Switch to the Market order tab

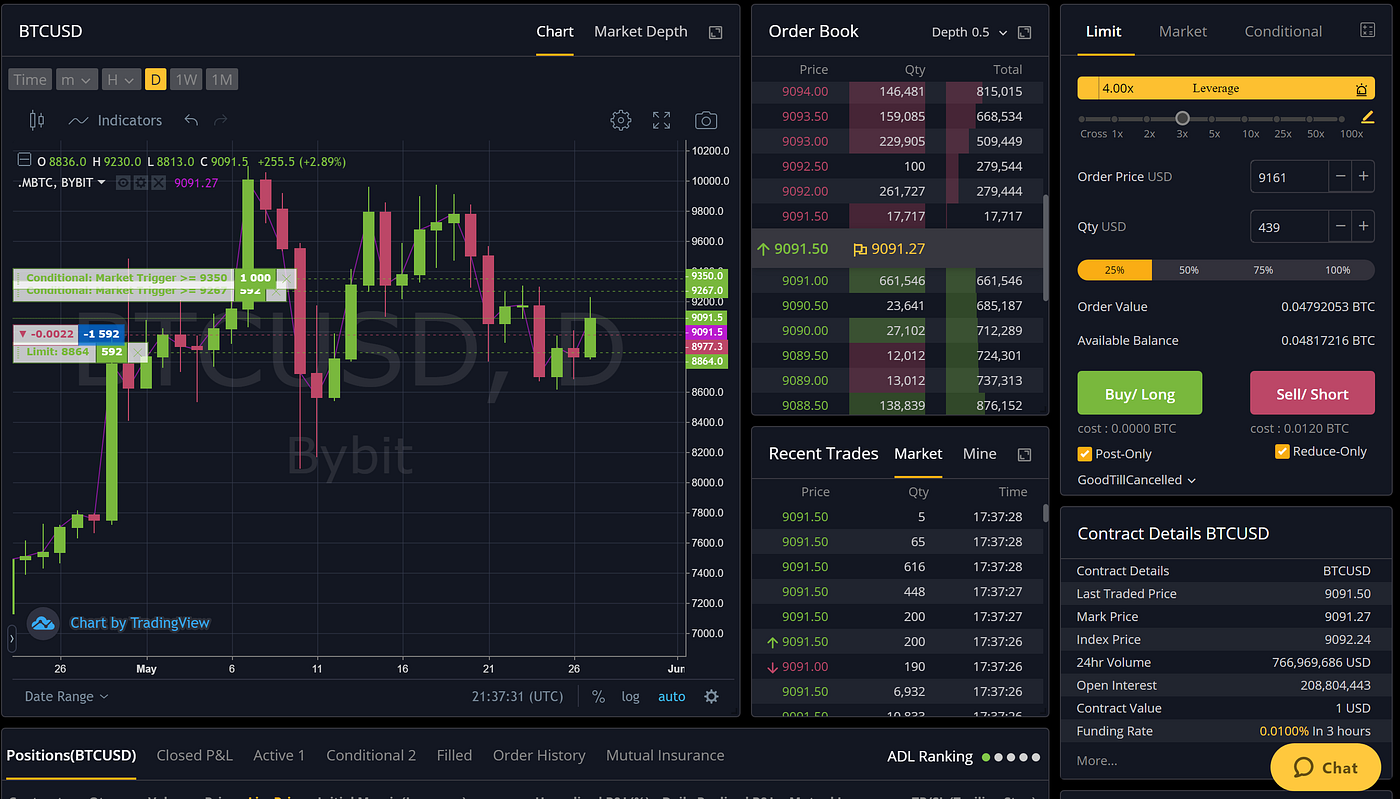coord(1183,31)
